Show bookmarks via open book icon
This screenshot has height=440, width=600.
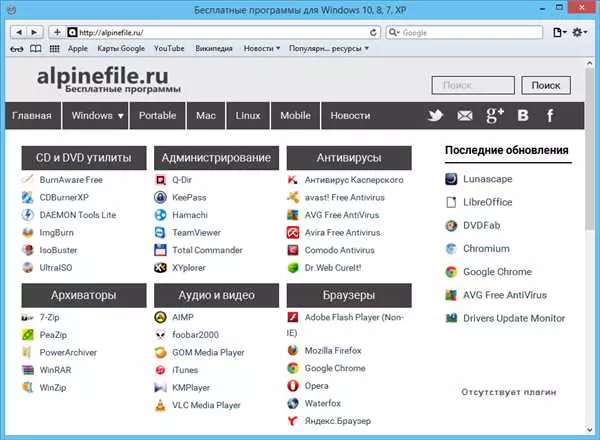click(36, 49)
